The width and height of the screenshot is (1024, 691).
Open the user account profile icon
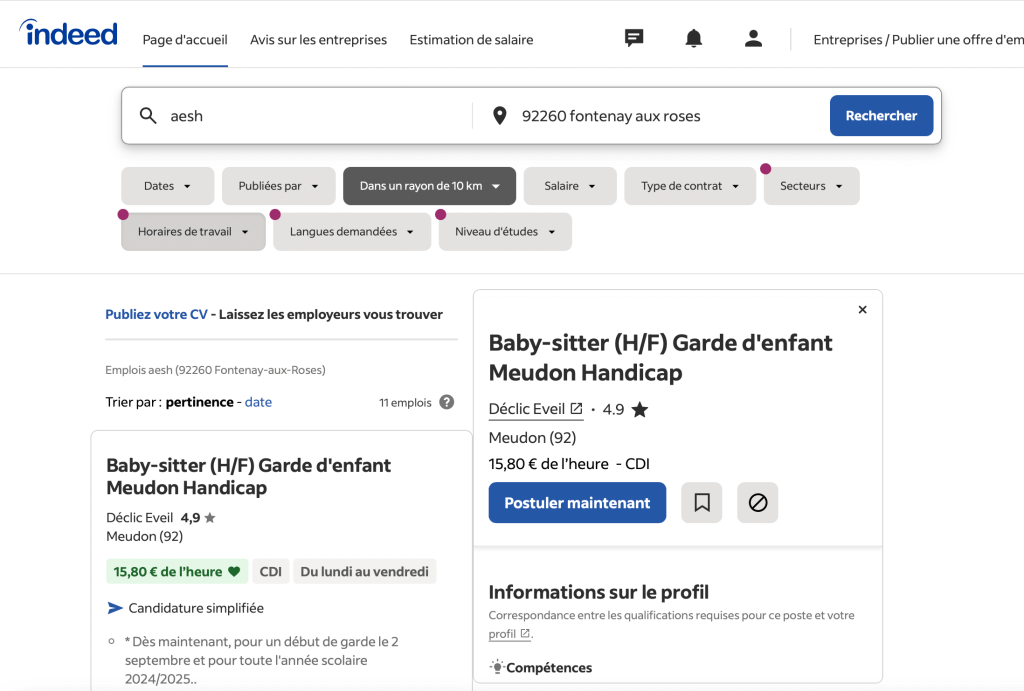click(753, 39)
